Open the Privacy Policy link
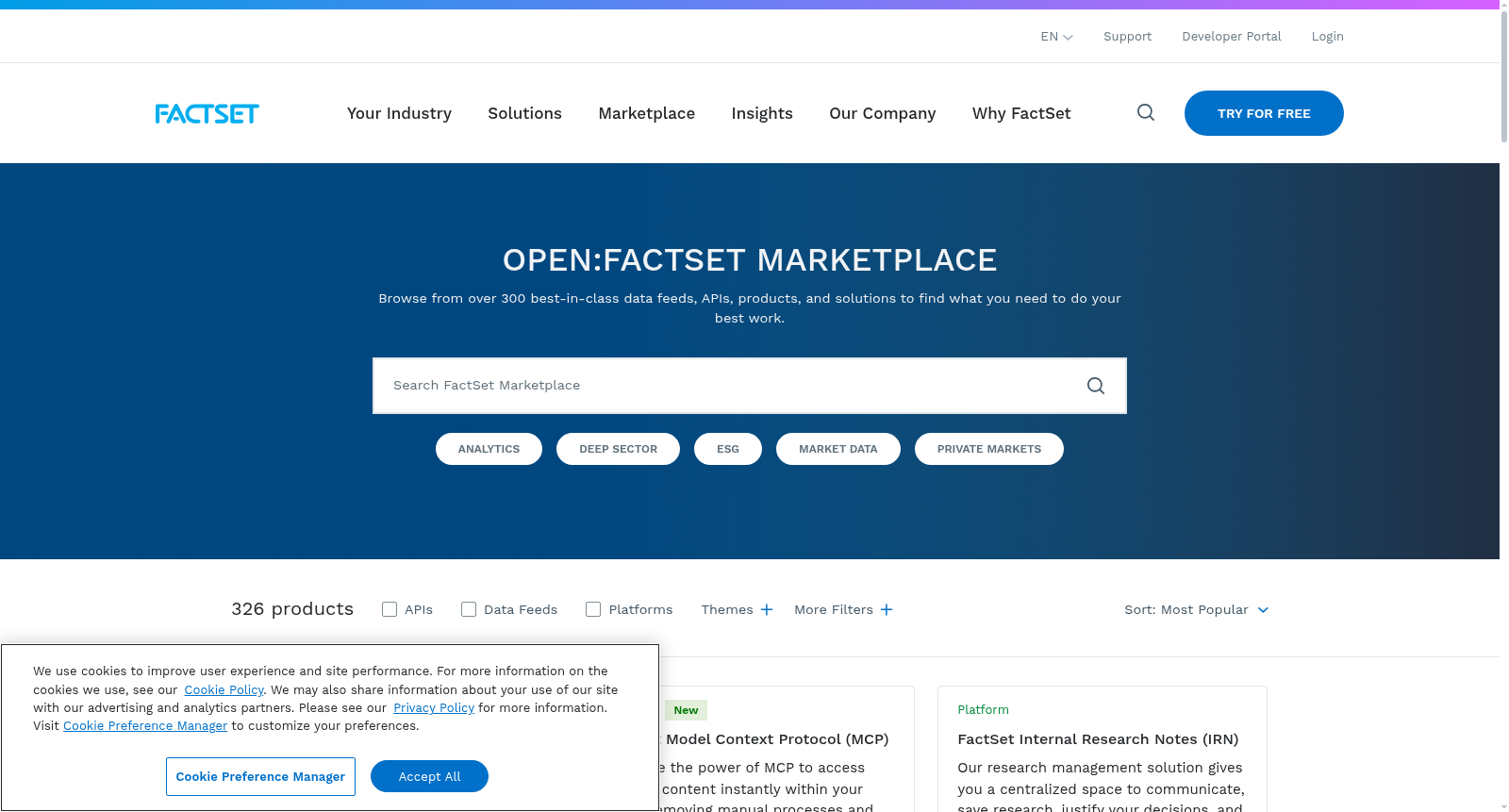 tap(434, 708)
